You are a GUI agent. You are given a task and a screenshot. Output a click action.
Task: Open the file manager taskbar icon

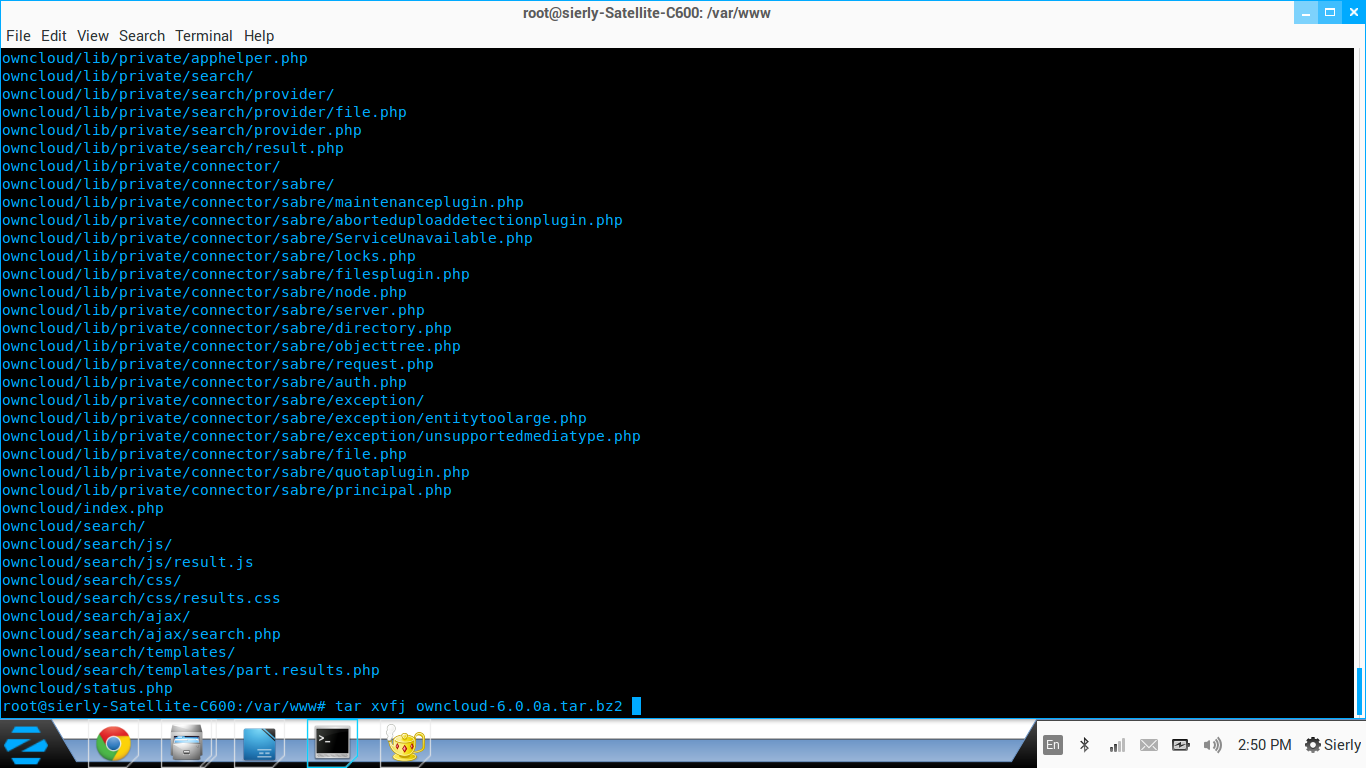pyautogui.click(x=187, y=745)
